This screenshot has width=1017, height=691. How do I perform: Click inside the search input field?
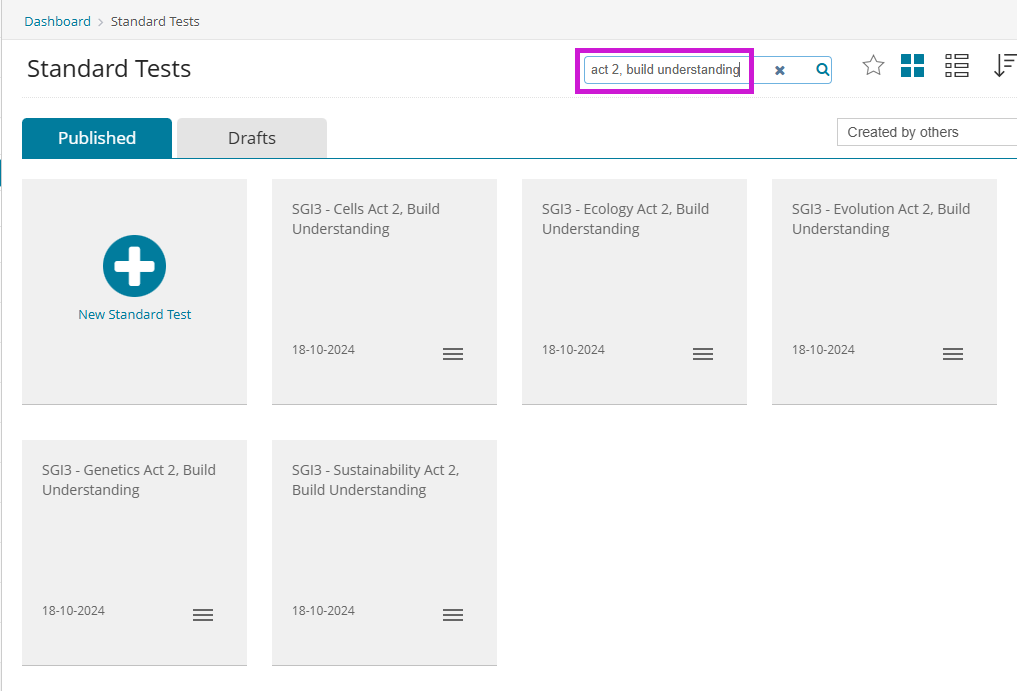point(665,70)
